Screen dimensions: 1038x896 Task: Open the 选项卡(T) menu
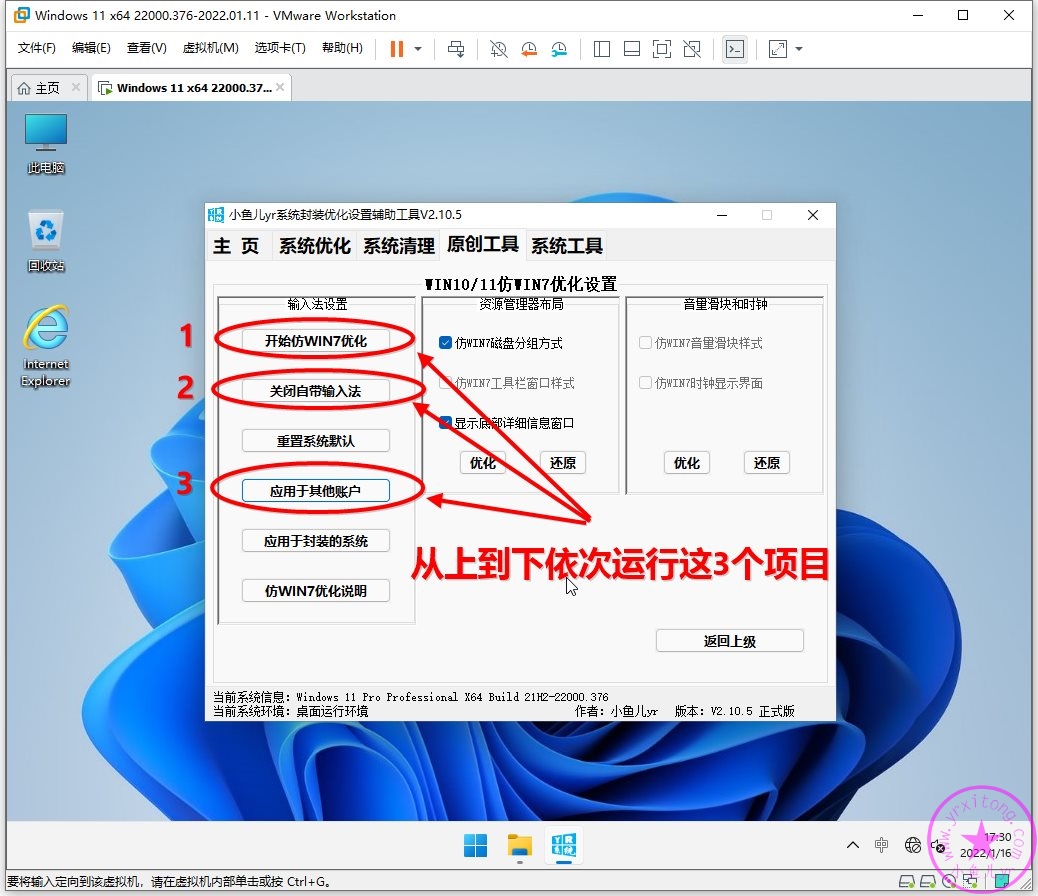tap(280, 48)
